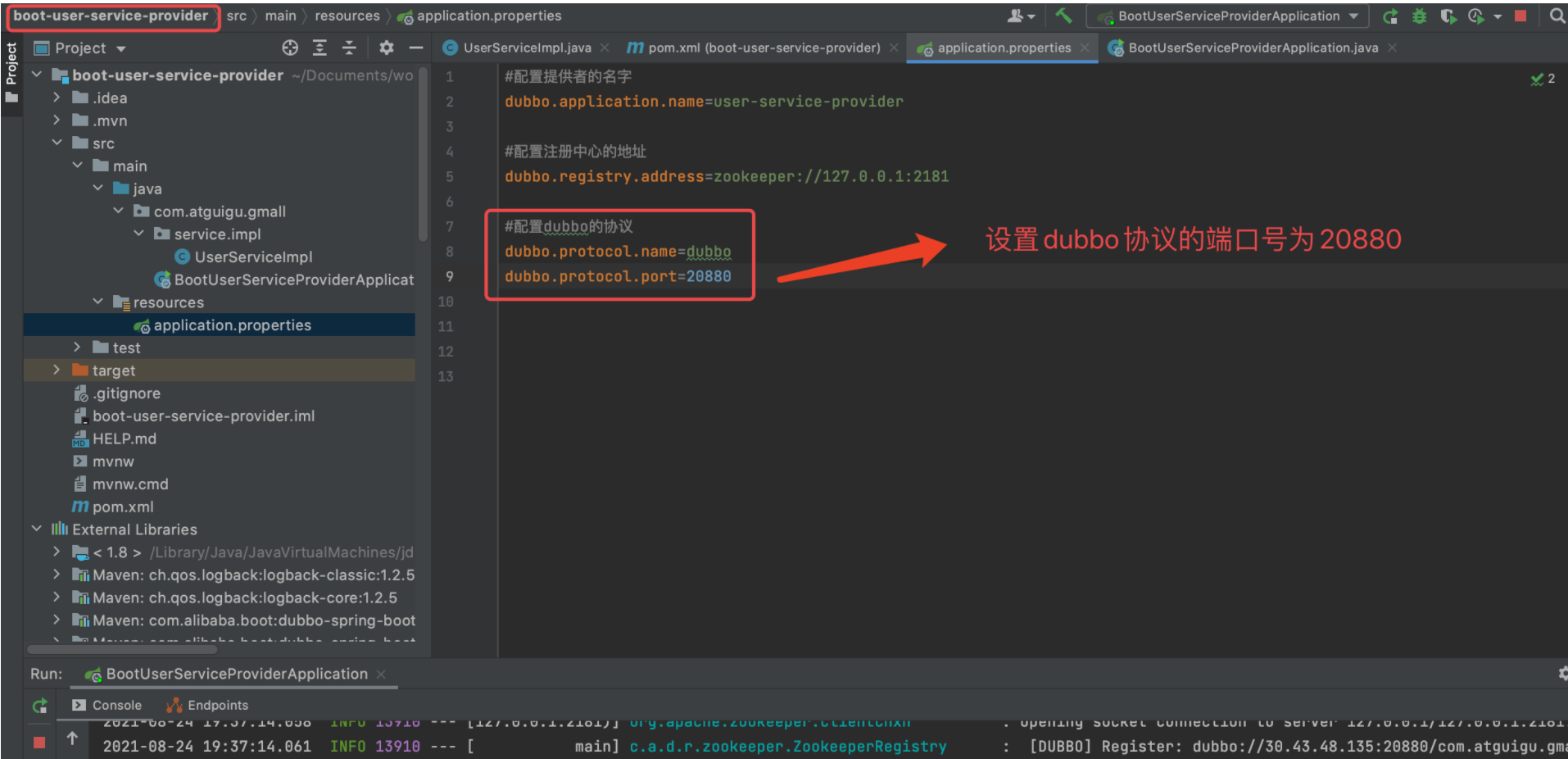Stop the running application in top toolbar
The height and width of the screenshot is (759, 1568).
(x=1520, y=16)
